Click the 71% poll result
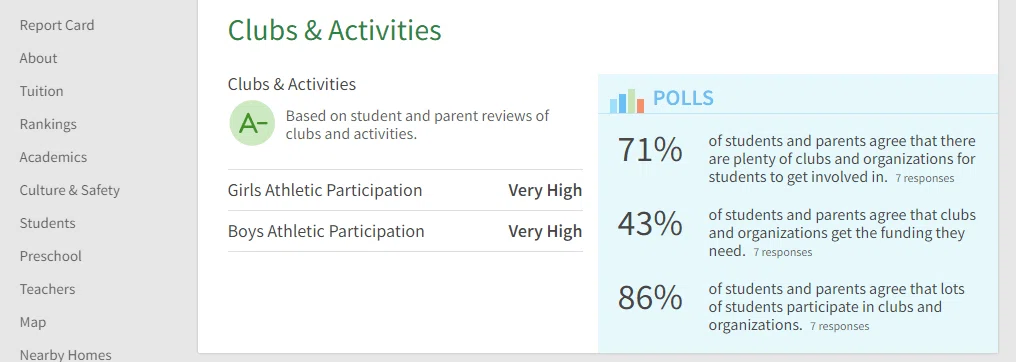 tap(650, 150)
